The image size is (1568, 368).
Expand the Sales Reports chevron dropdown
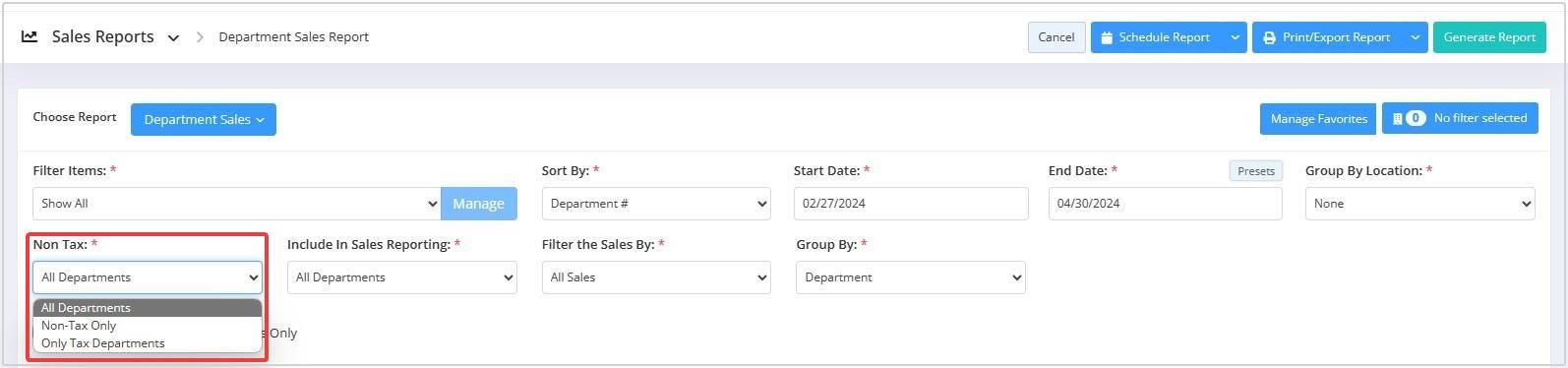[173, 38]
